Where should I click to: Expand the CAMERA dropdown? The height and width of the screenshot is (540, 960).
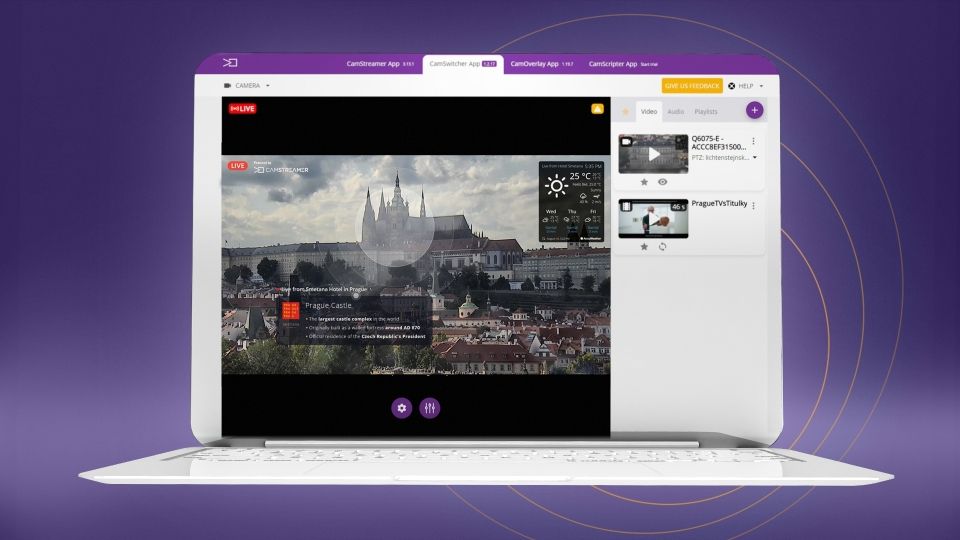tap(247, 86)
